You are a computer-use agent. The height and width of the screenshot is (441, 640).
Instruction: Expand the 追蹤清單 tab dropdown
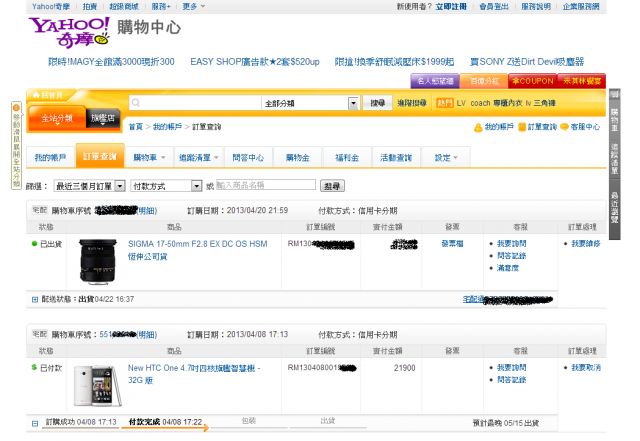216,158
